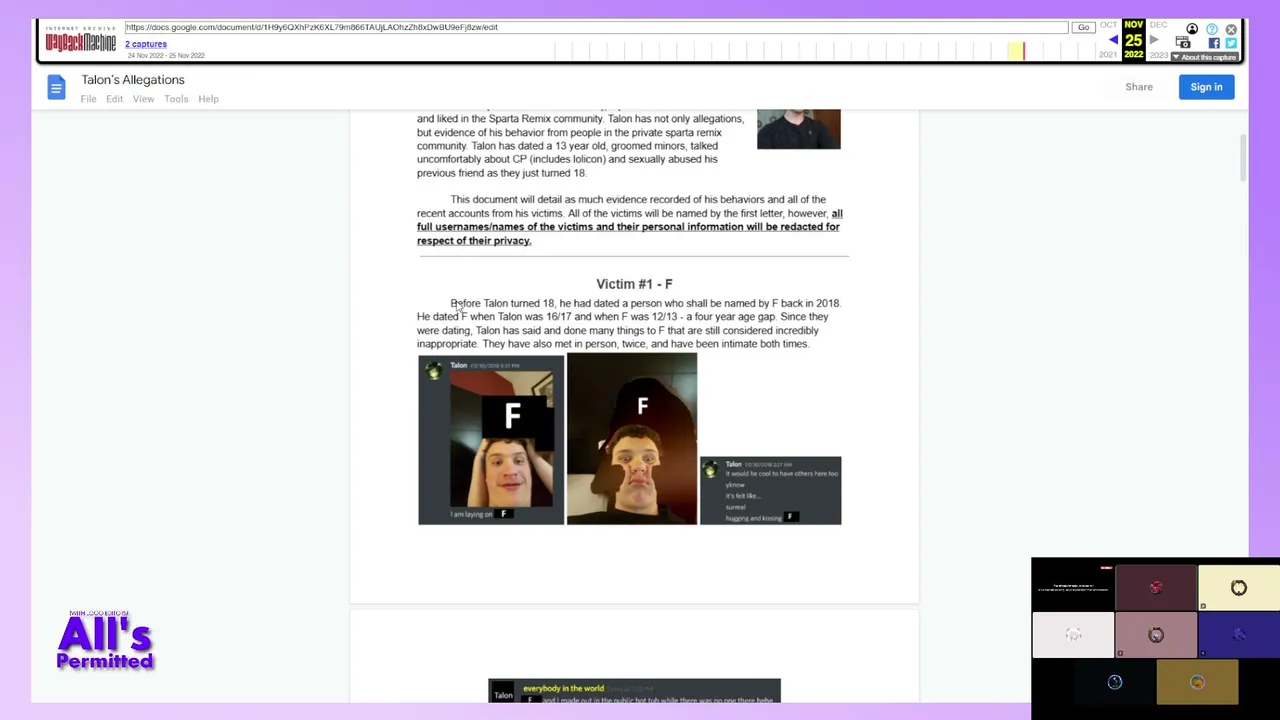The height and width of the screenshot is (720, 1280).
Task: Click the NOV 25 2022 current capture date
Action: [x=1133, y=40]
